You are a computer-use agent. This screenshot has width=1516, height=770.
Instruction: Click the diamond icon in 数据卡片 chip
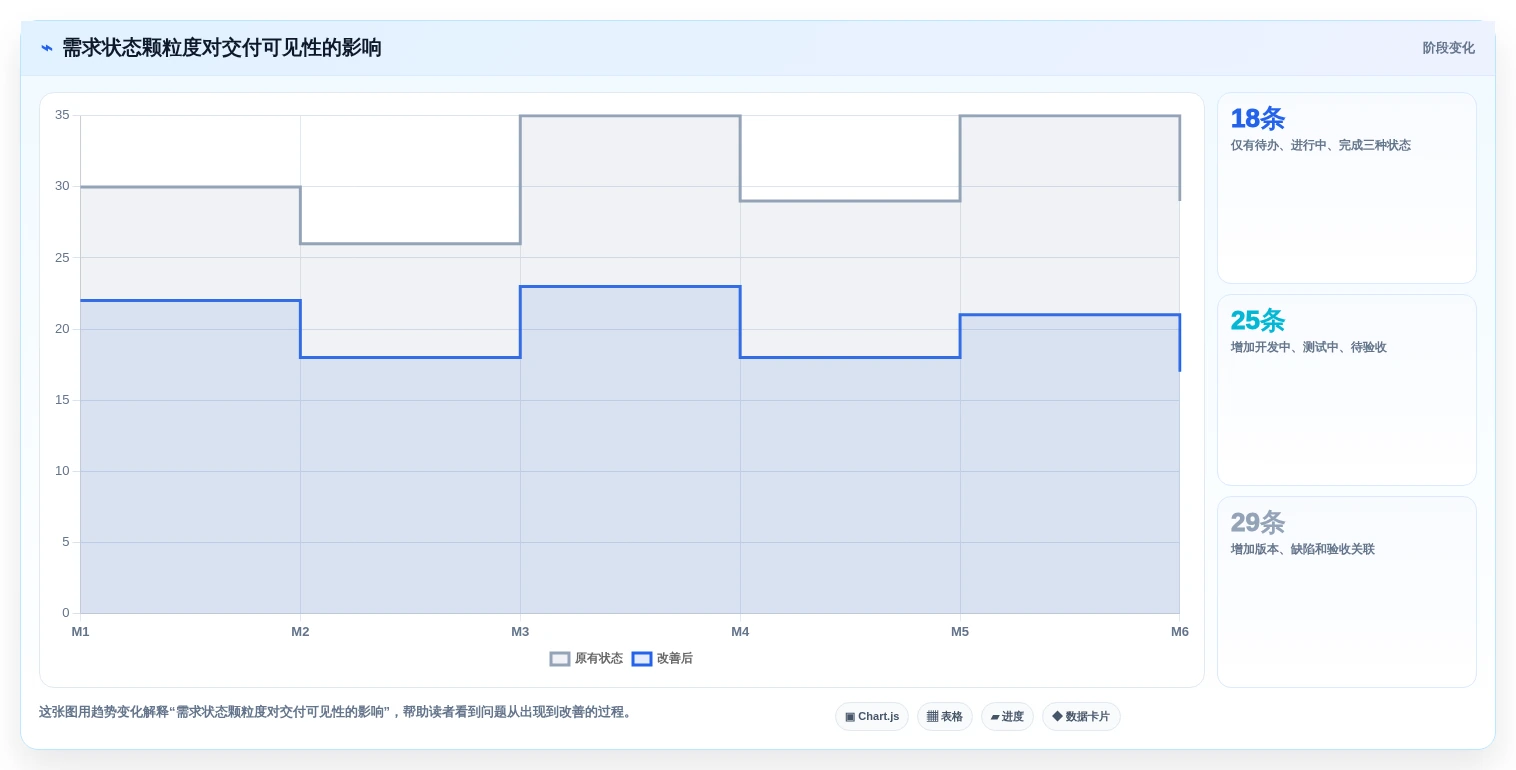[x=1057, y=716]
